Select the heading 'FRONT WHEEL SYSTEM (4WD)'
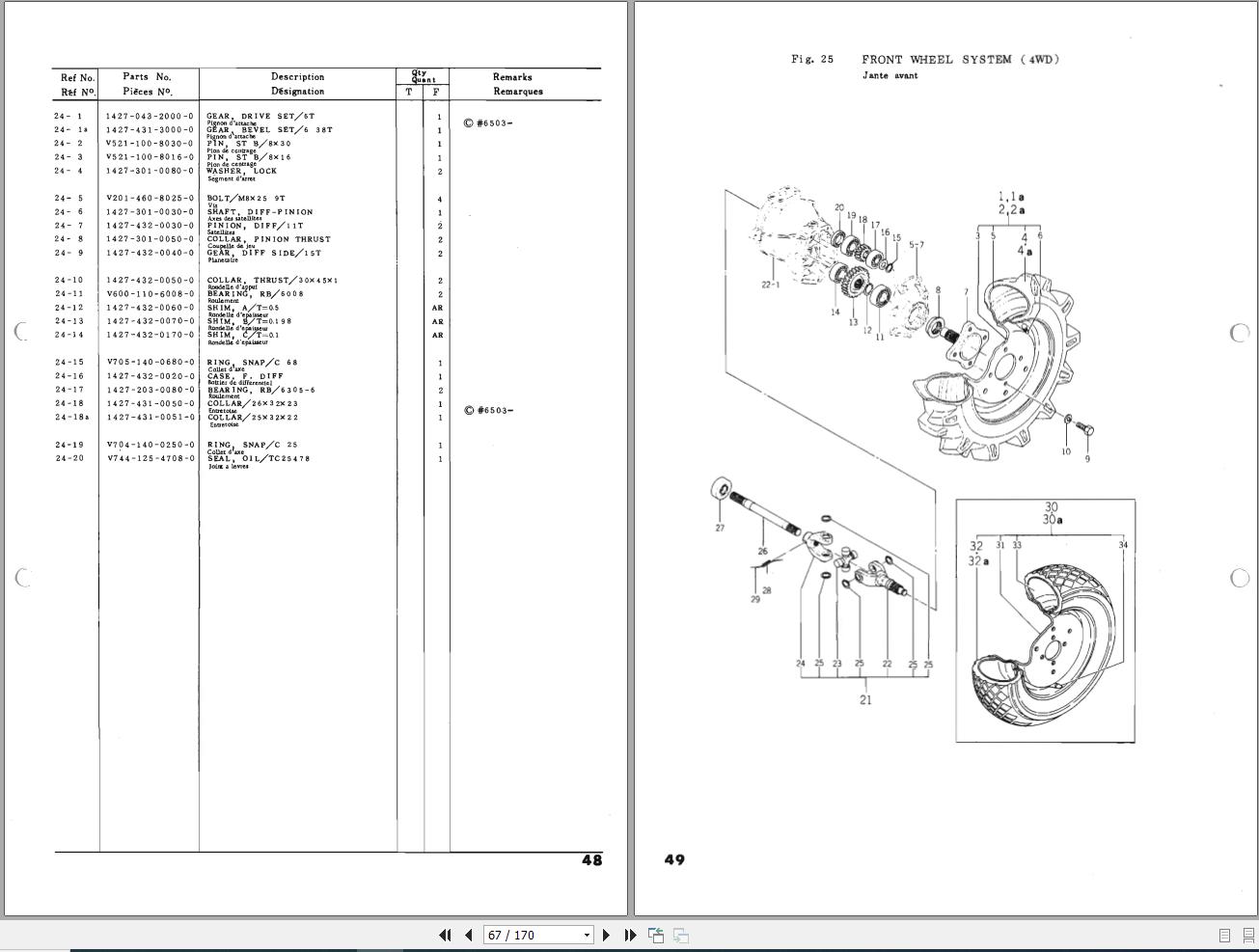 pos(961,60)
